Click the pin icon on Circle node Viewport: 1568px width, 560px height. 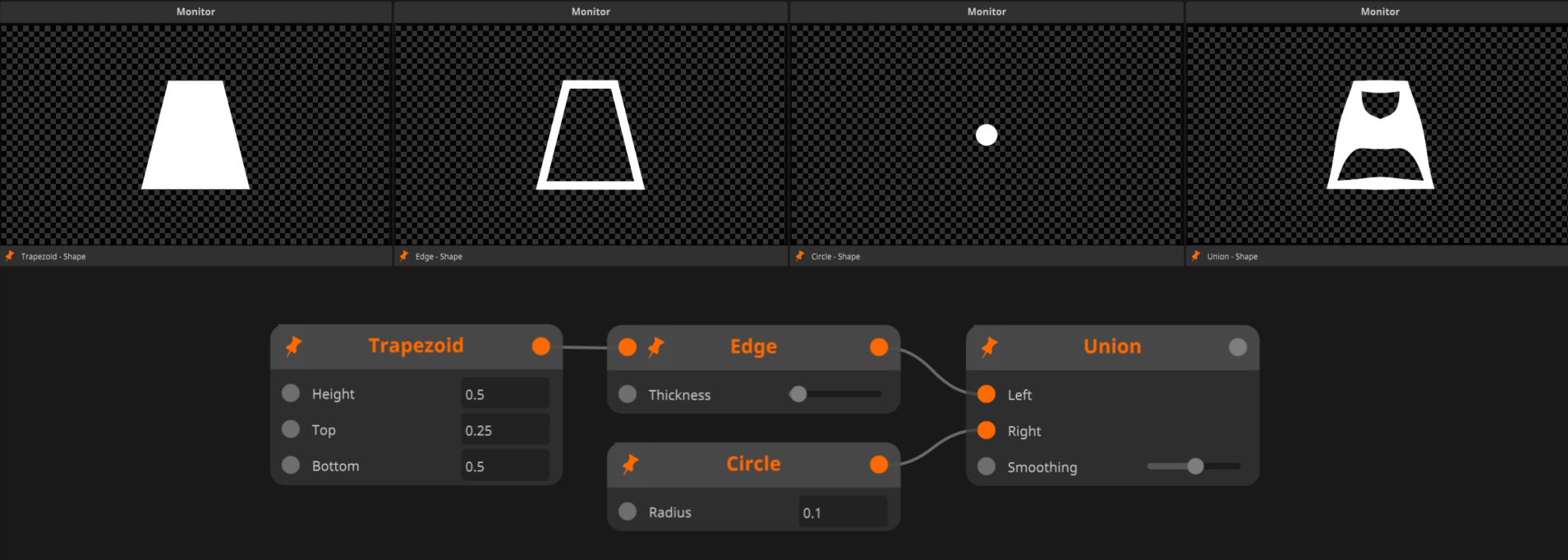point(630,465)
